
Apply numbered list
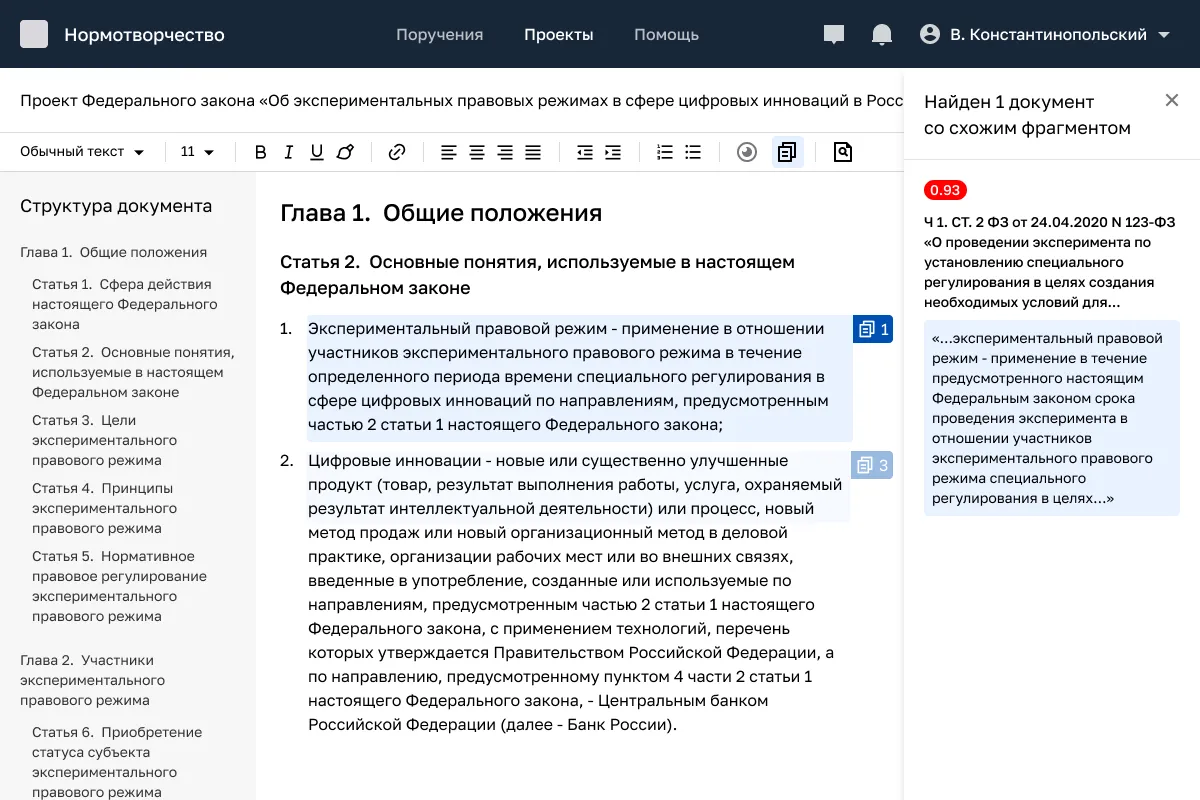(665, 152)
